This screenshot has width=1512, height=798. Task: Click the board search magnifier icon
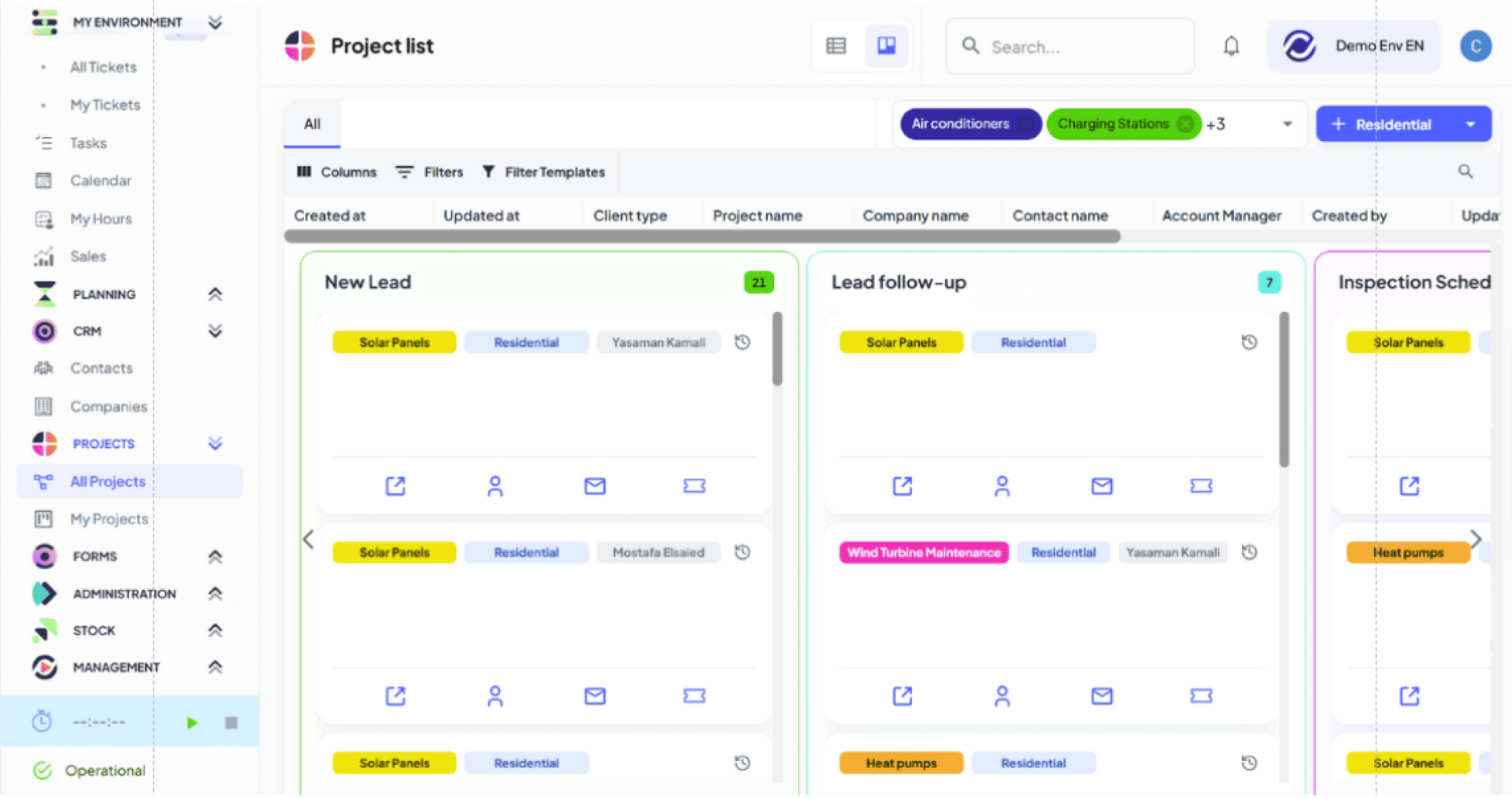point(1466,171)
